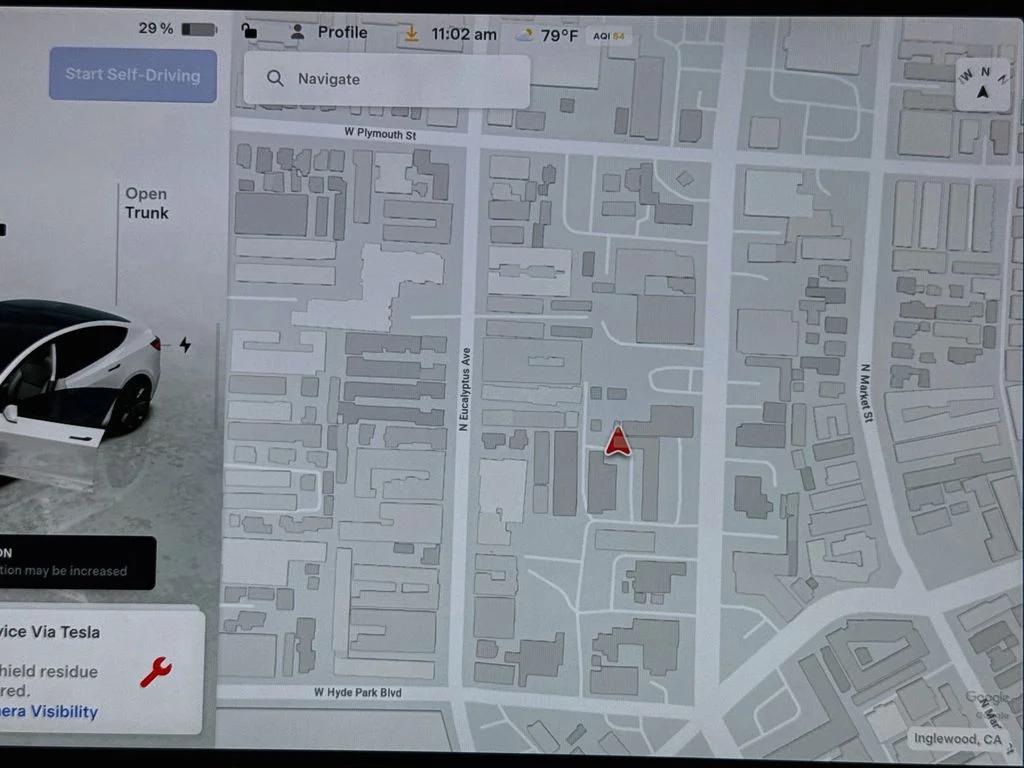The height and width of the screenshot is (768, 1024).
Task: Tap Open Trunk control
Action: click(146, 203)
